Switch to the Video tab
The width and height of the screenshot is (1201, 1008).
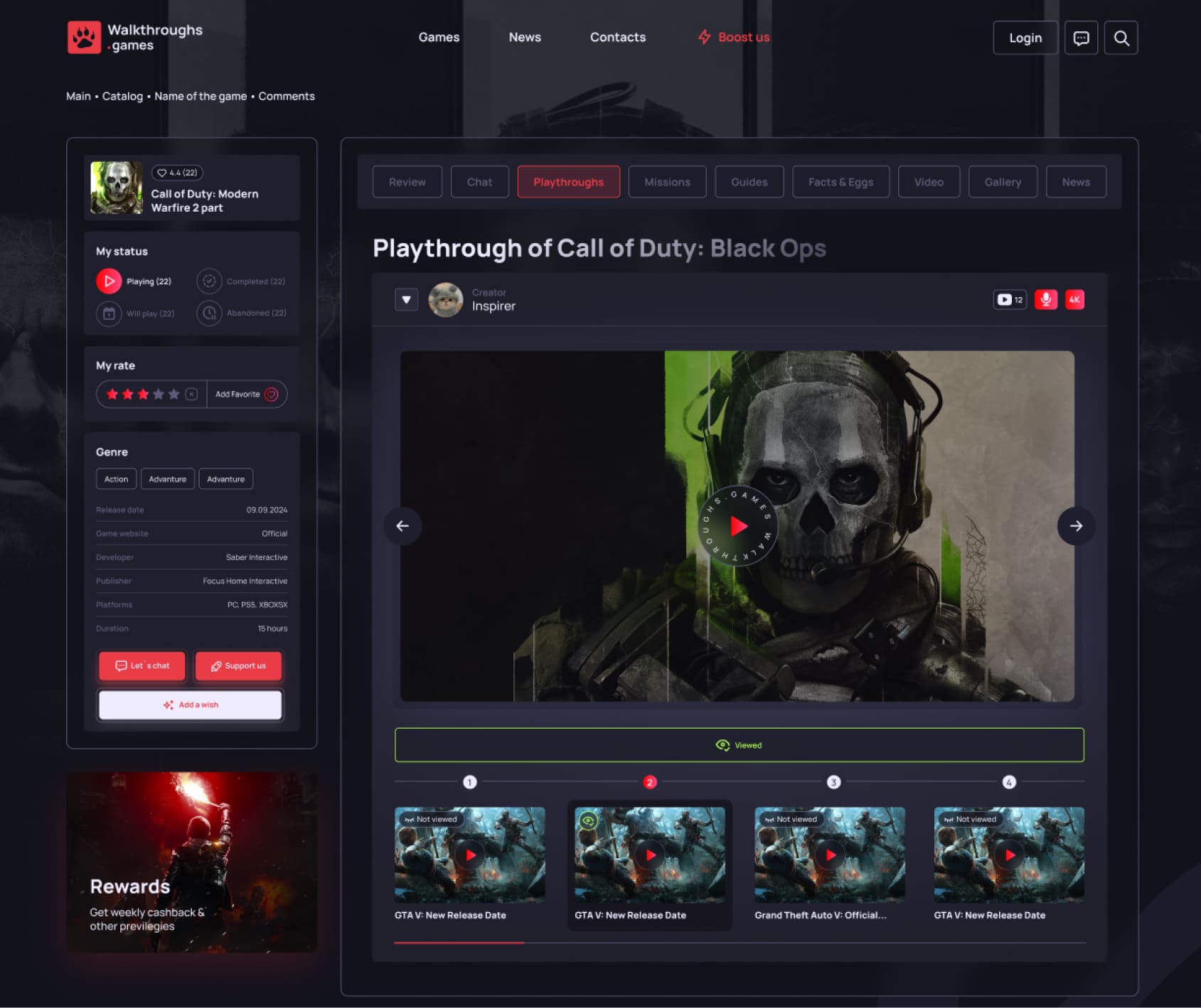tap(929, 182)
